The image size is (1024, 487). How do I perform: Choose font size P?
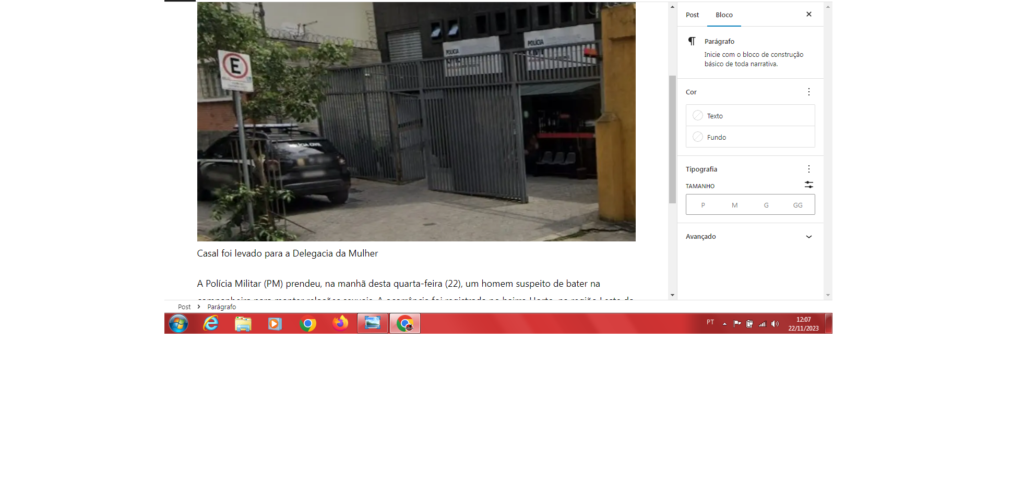(703, 205)
